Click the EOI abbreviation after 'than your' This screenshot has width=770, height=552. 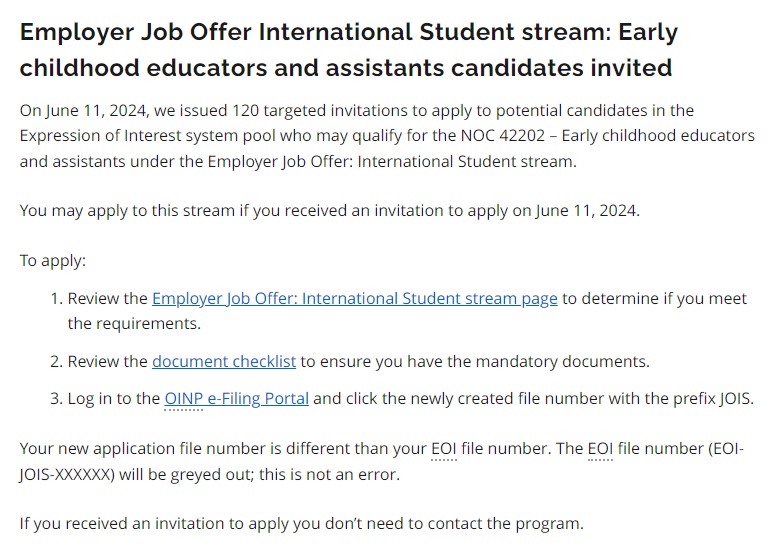(x=444, y=448)
